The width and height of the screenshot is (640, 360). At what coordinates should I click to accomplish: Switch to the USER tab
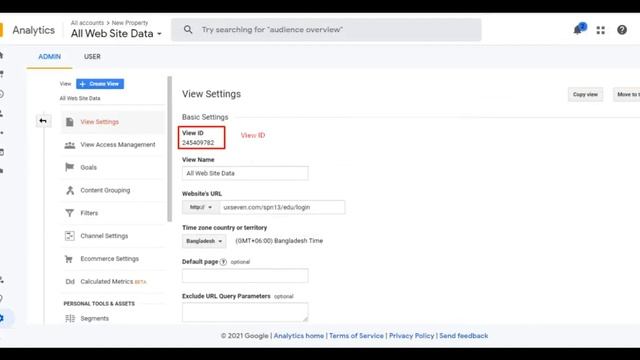click(x=92, y=57)
